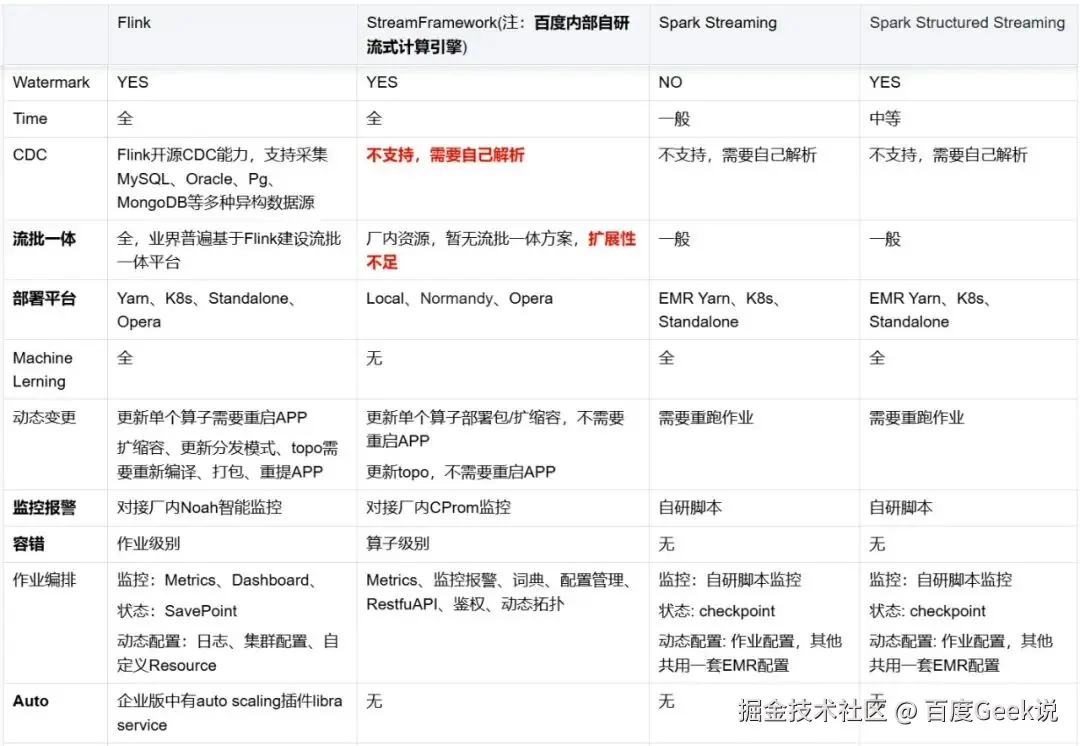Select the 作业编排 row label

point(42,579)
